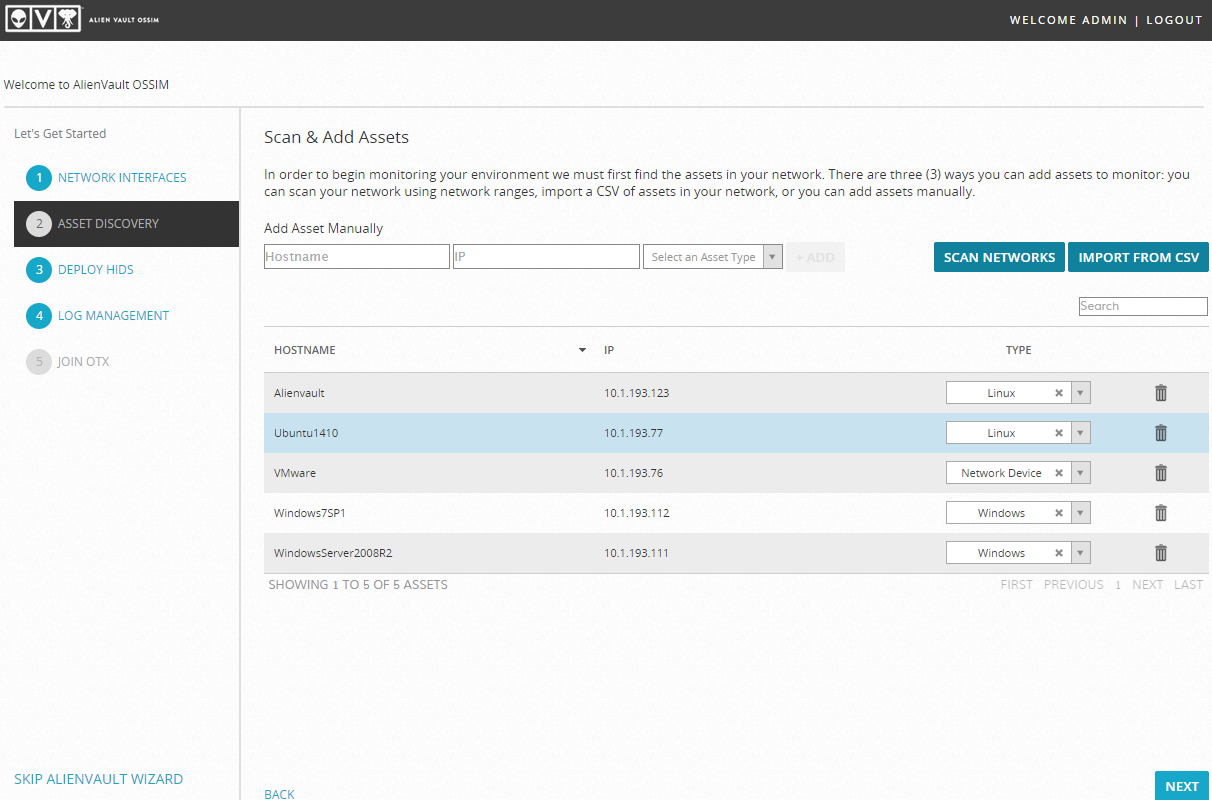The image size is (1212, 800).
Task: Delete the Ubuntu1410 asset with trash icon
Action: pyautogui.click(x=1161, y=433)
